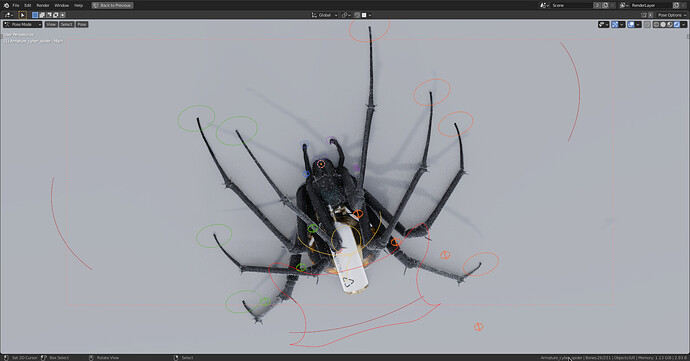
Task: Choose the Subtract selection mode icon
Action: (x=49, y=15)
